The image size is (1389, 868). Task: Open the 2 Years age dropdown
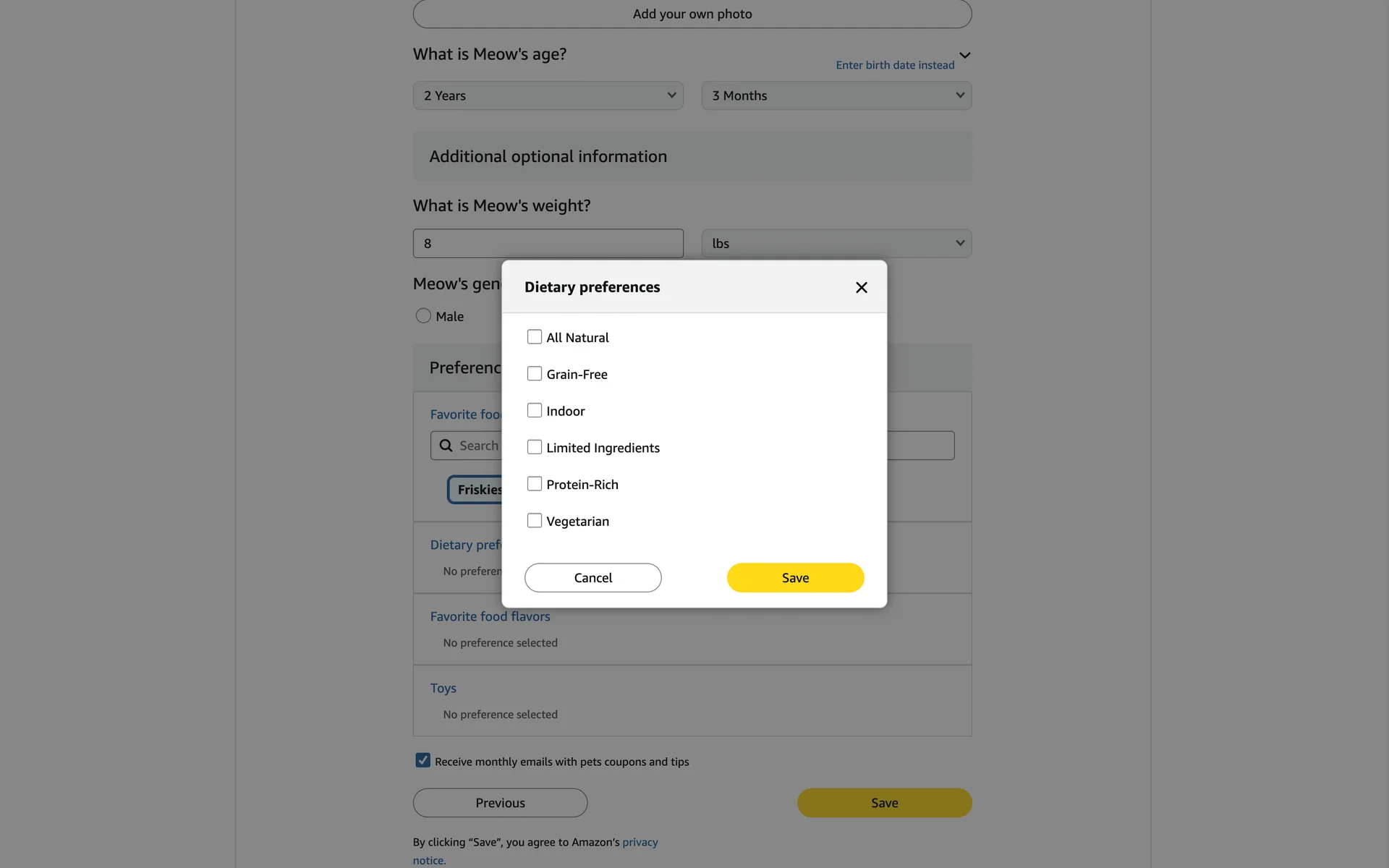(548, 95)
